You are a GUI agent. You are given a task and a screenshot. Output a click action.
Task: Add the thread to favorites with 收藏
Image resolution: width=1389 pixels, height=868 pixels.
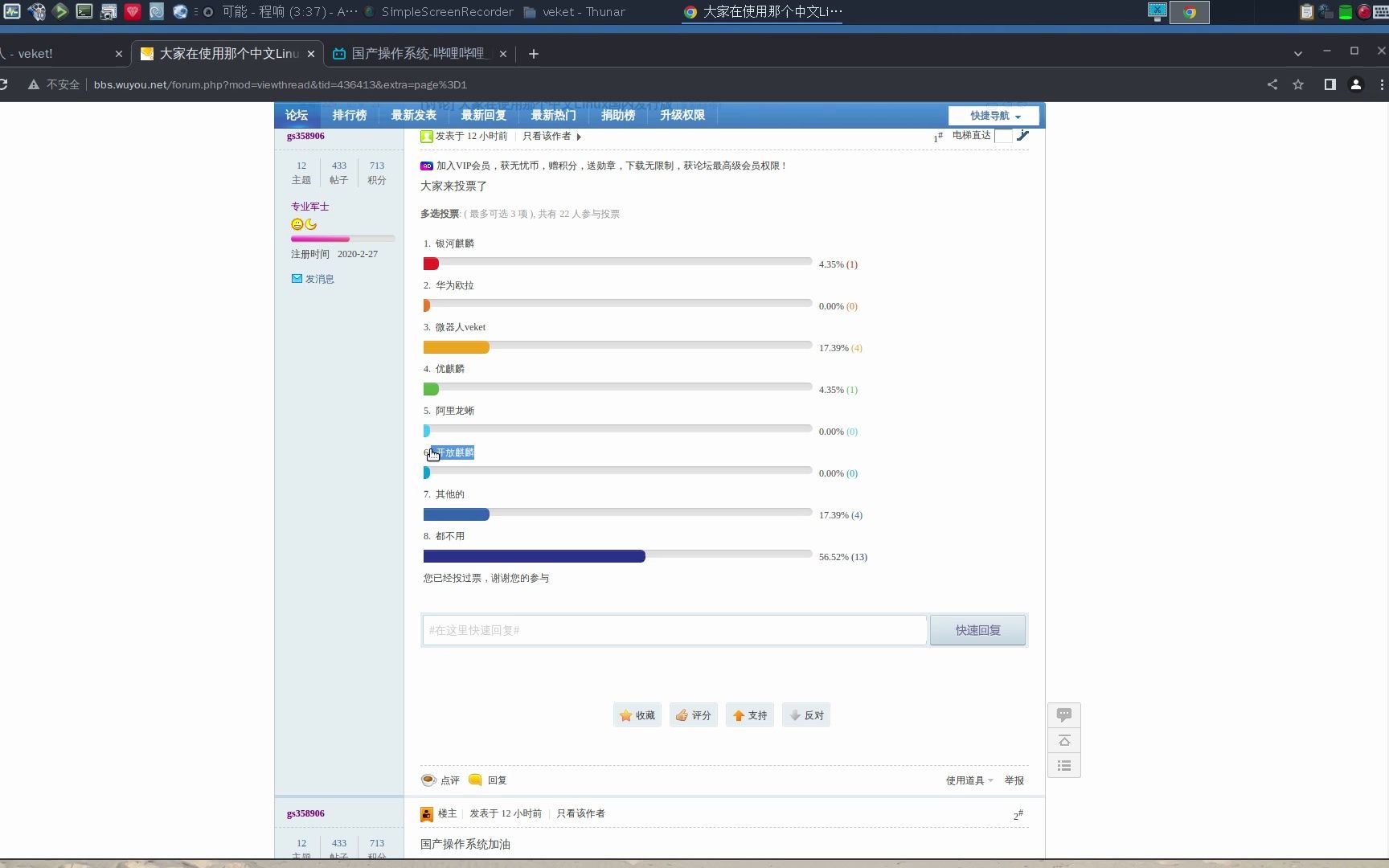637,715
